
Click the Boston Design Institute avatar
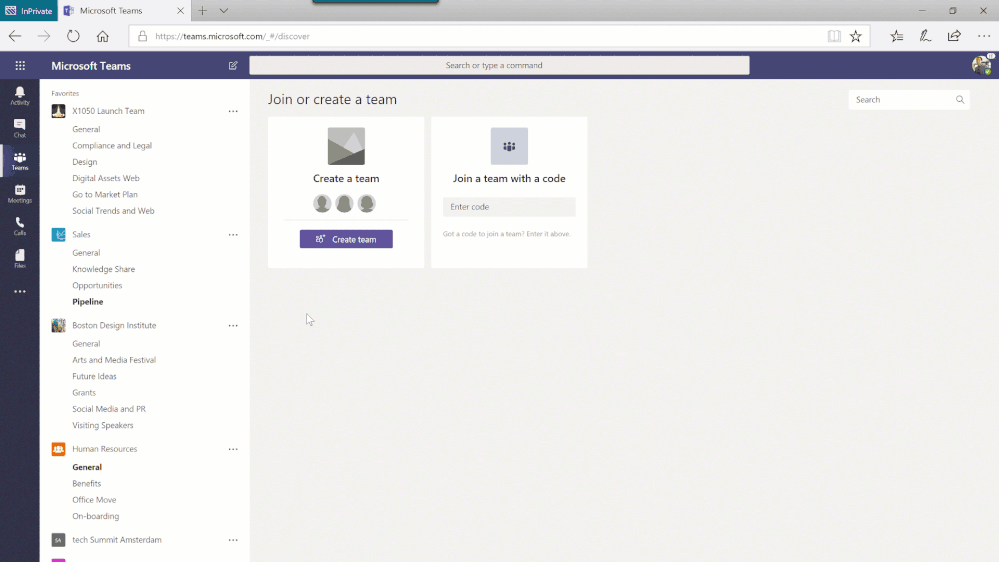pos(59,326)
